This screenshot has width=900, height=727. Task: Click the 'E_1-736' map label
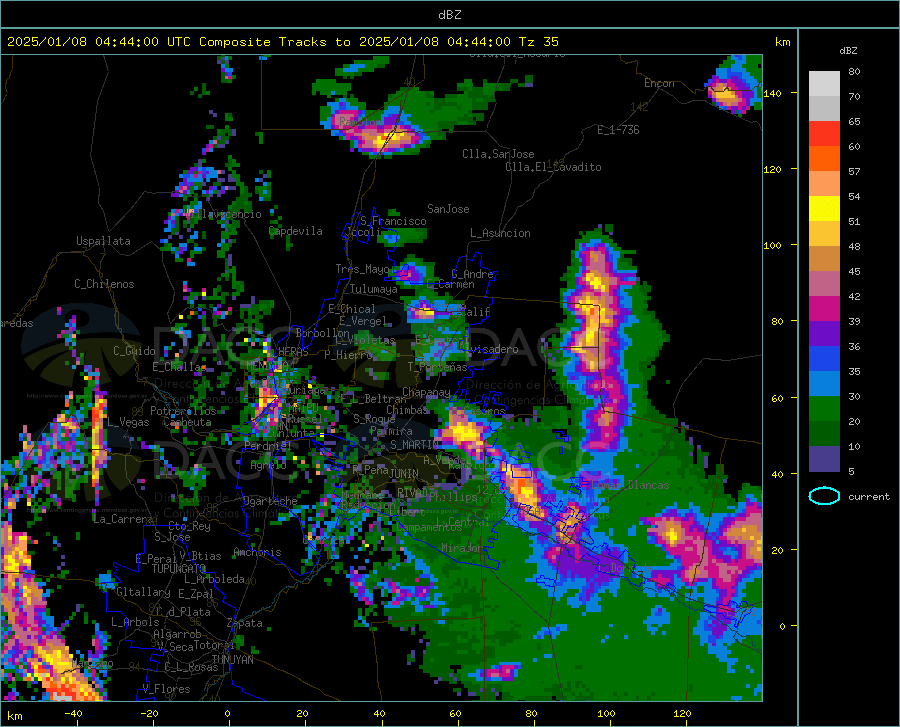click(x=618, y=130)
